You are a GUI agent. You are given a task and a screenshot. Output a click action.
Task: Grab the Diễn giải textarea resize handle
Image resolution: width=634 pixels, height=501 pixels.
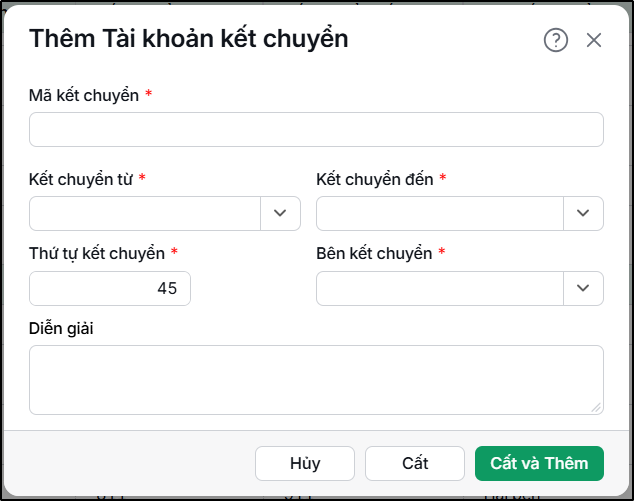point(596,408)
